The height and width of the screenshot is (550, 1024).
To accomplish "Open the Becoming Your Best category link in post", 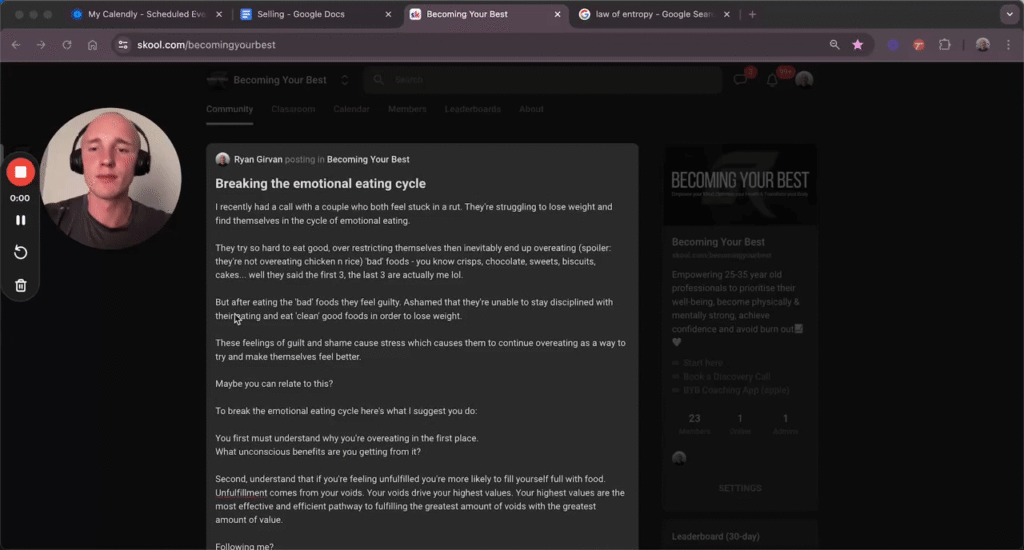I will click(368, 159).
